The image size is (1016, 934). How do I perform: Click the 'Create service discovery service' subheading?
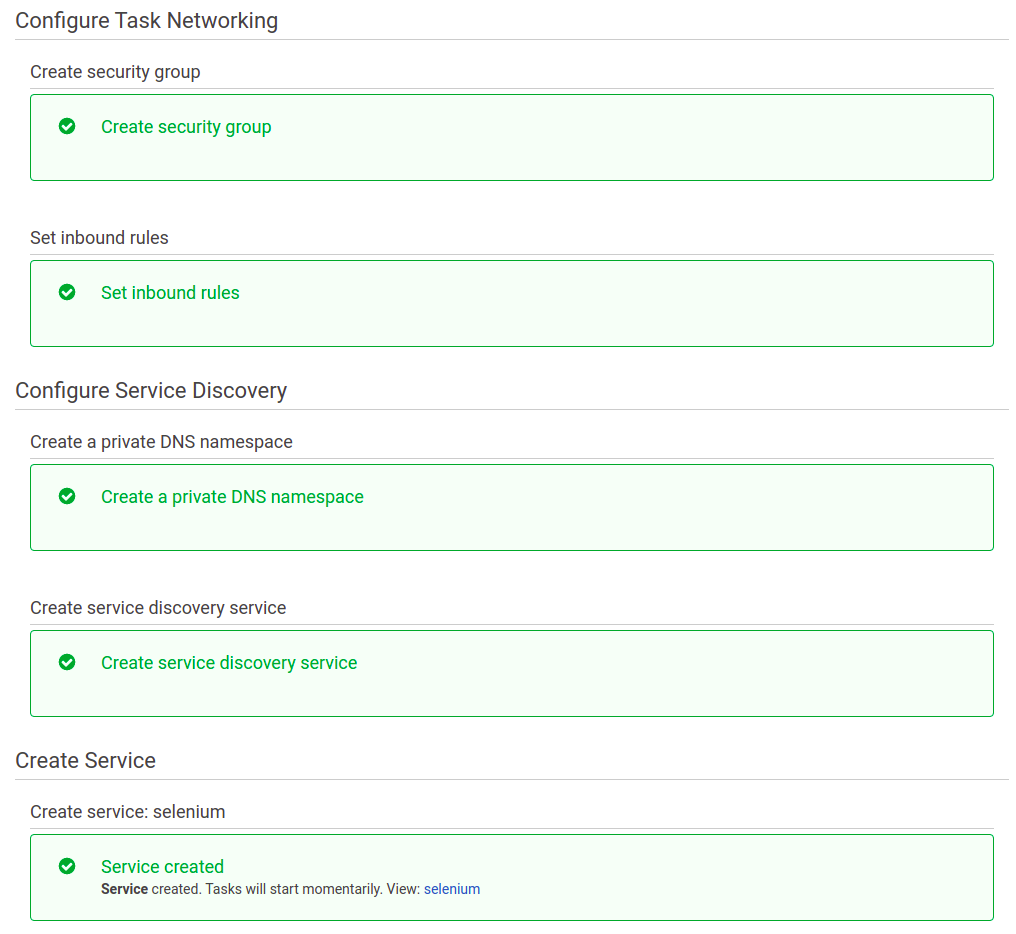158,608
